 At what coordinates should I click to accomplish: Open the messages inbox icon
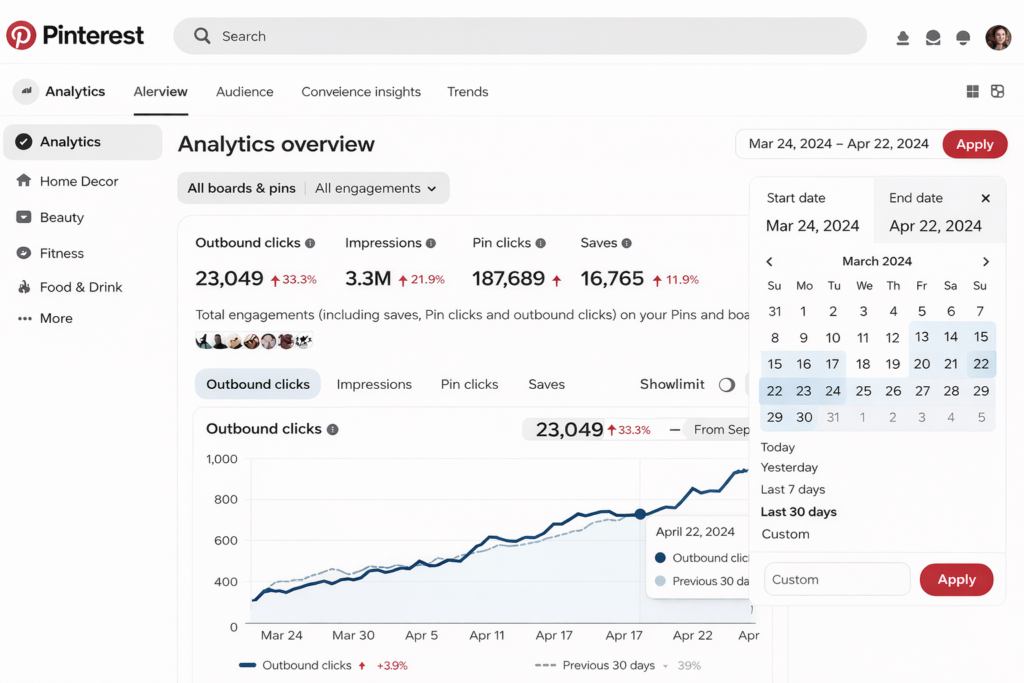click(933, 37)
